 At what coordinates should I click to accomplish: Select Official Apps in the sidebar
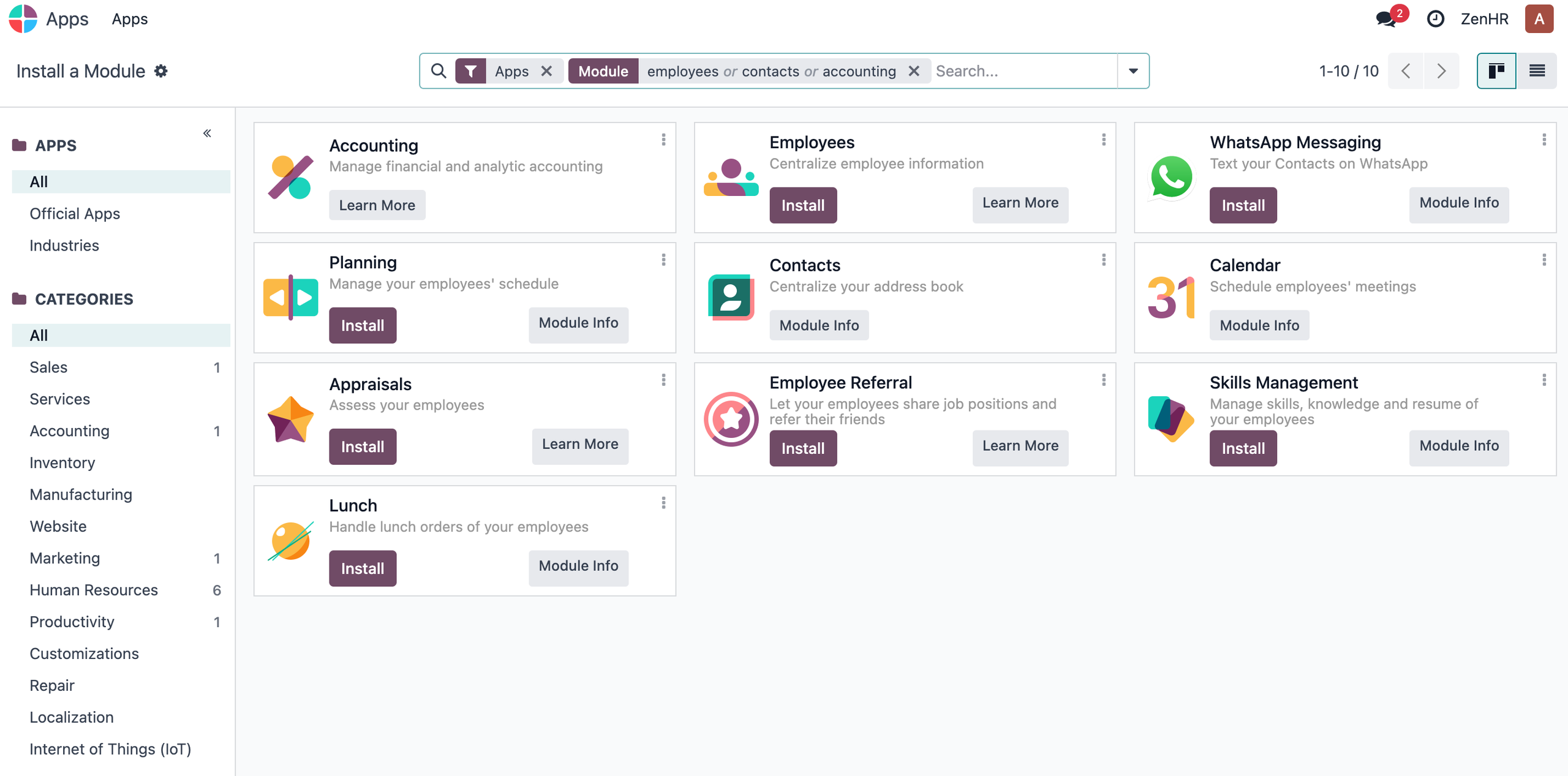tap(75, 214)
